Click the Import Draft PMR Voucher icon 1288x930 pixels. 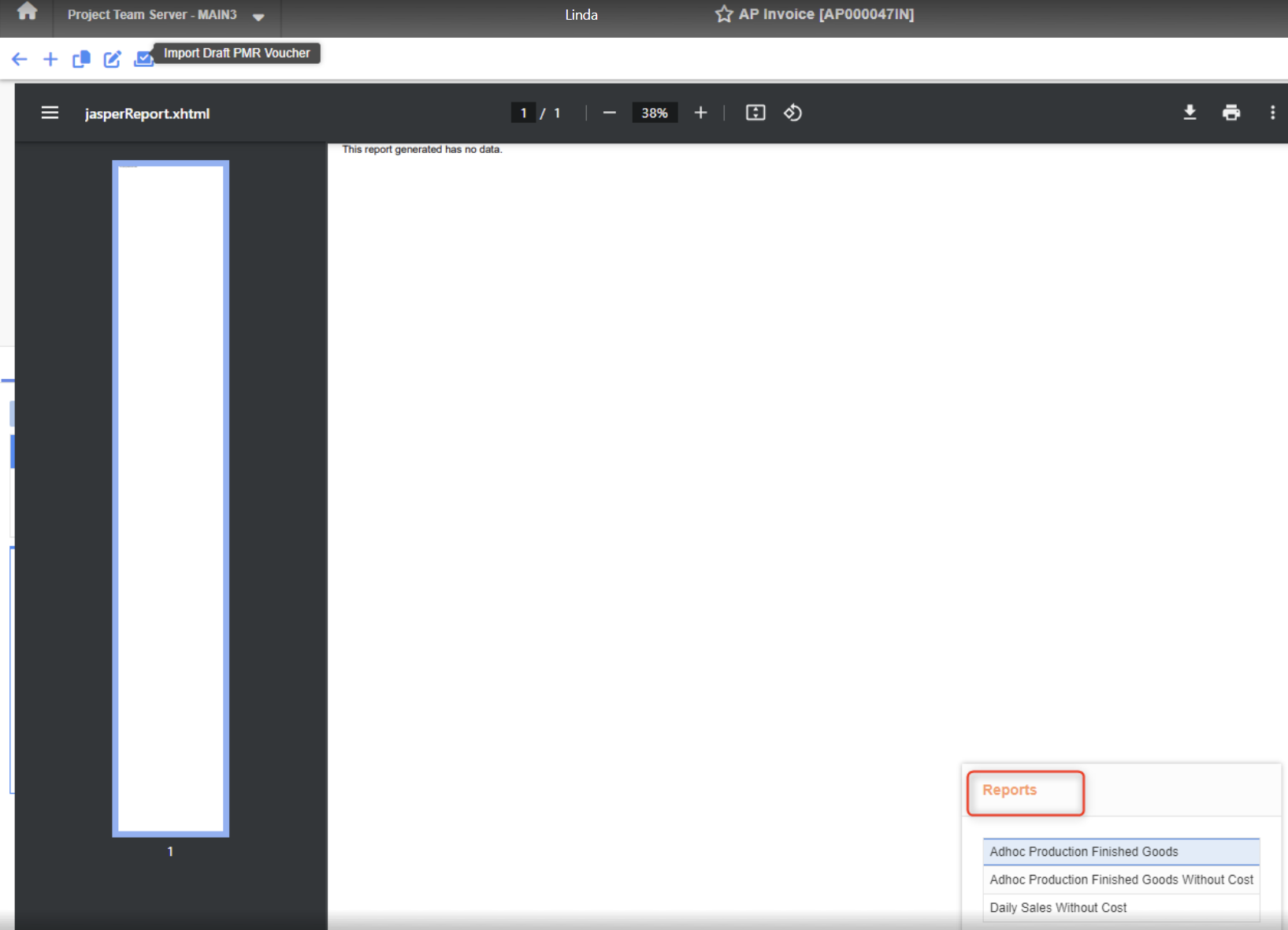pos(143,59)
